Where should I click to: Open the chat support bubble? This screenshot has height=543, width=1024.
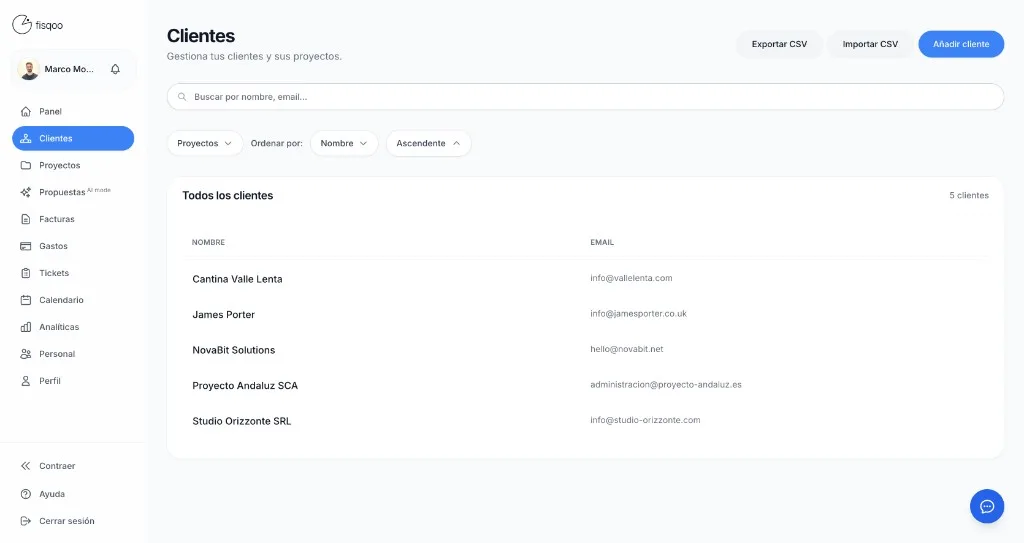click(x=987, y=506)
